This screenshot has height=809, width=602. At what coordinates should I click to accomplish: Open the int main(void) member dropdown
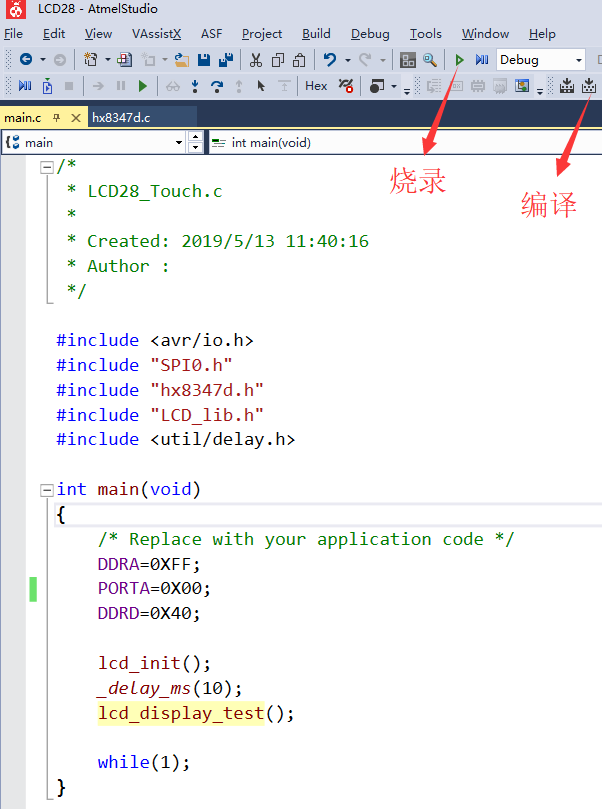pos(405,142)
